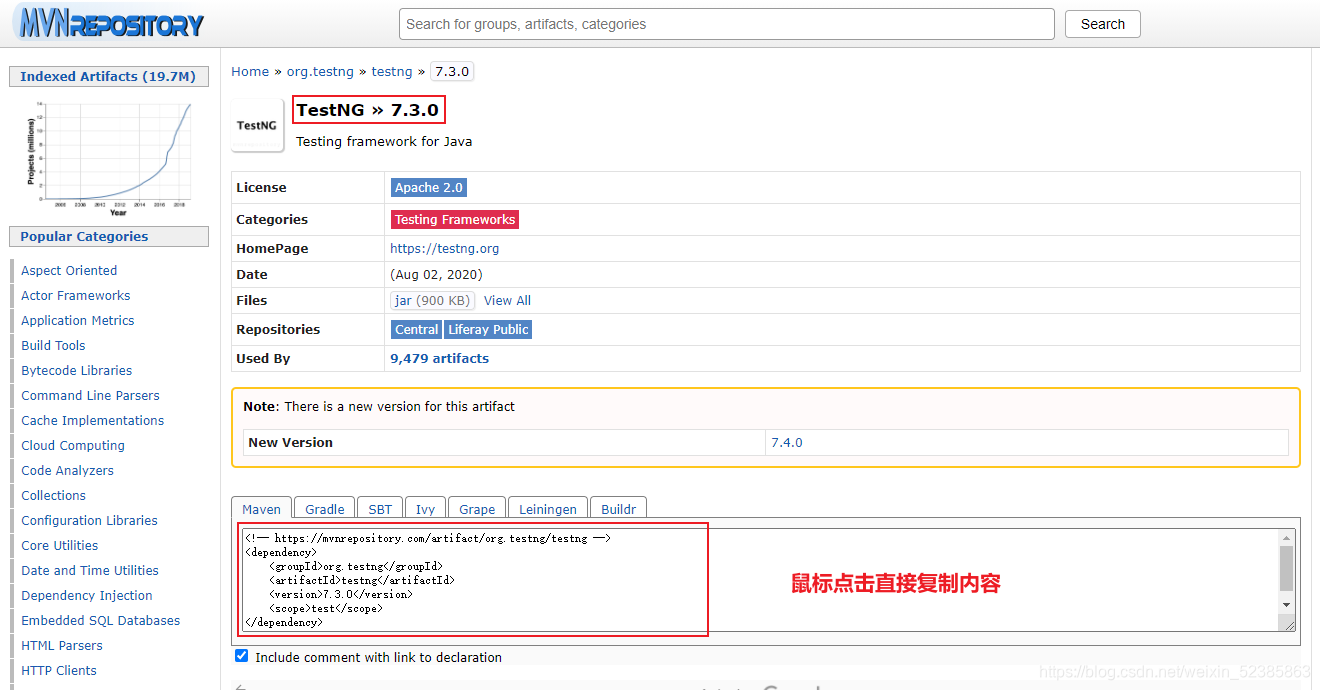
Task: Click the Search button
Action: 1103,24
